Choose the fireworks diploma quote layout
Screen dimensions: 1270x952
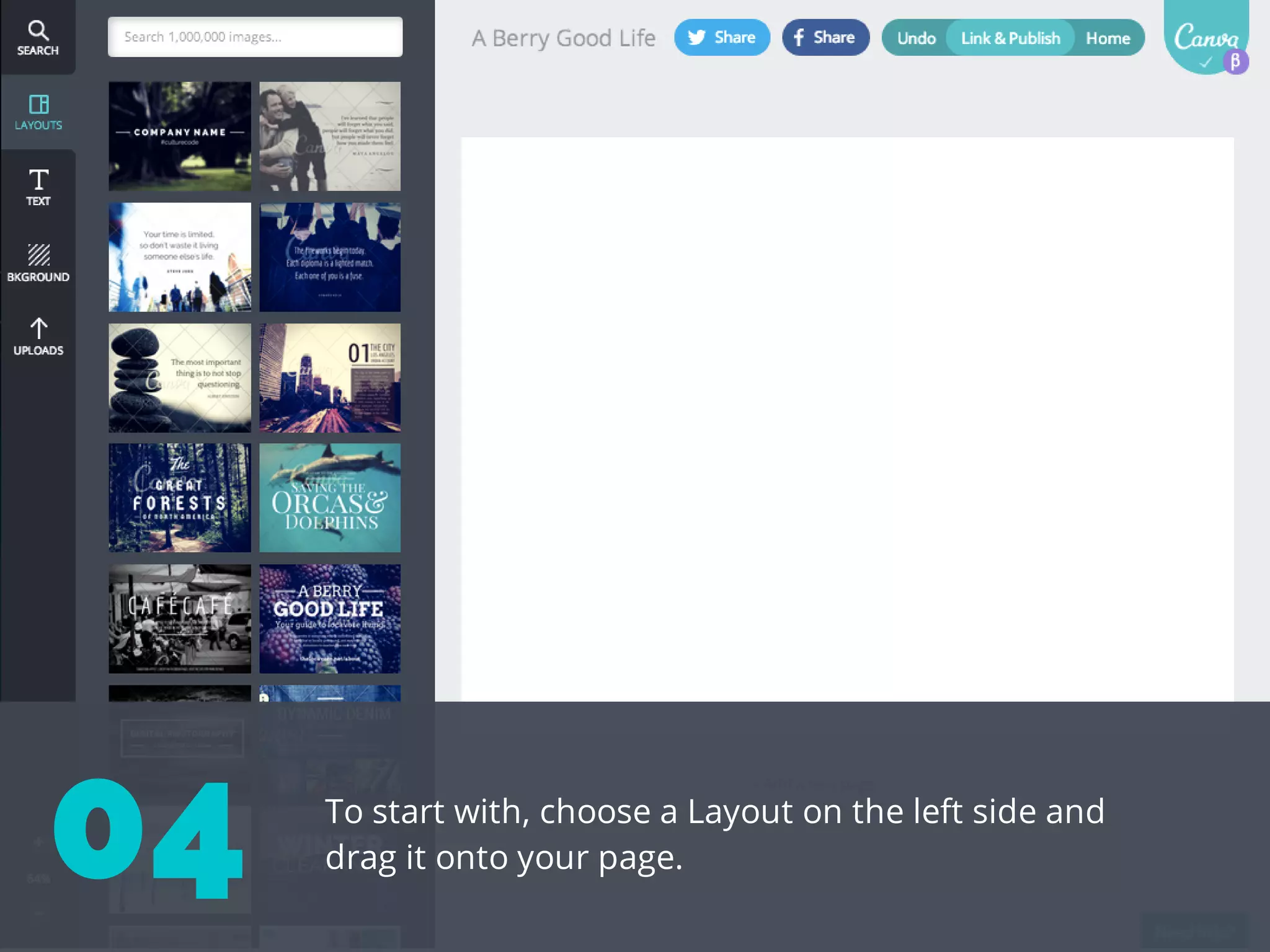[330, 257]
